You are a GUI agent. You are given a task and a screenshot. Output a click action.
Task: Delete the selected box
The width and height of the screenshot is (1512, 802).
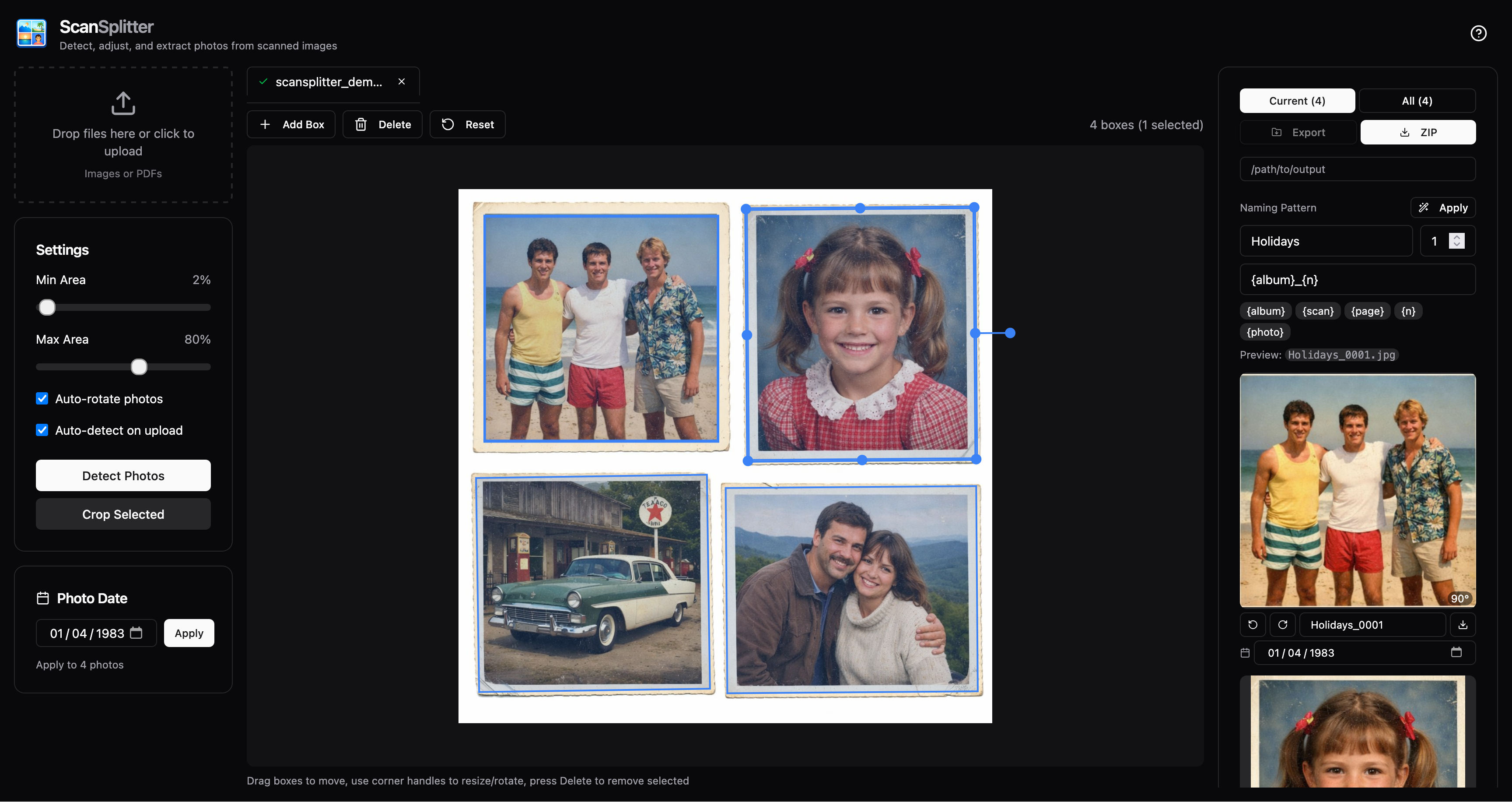pos(382,124)
